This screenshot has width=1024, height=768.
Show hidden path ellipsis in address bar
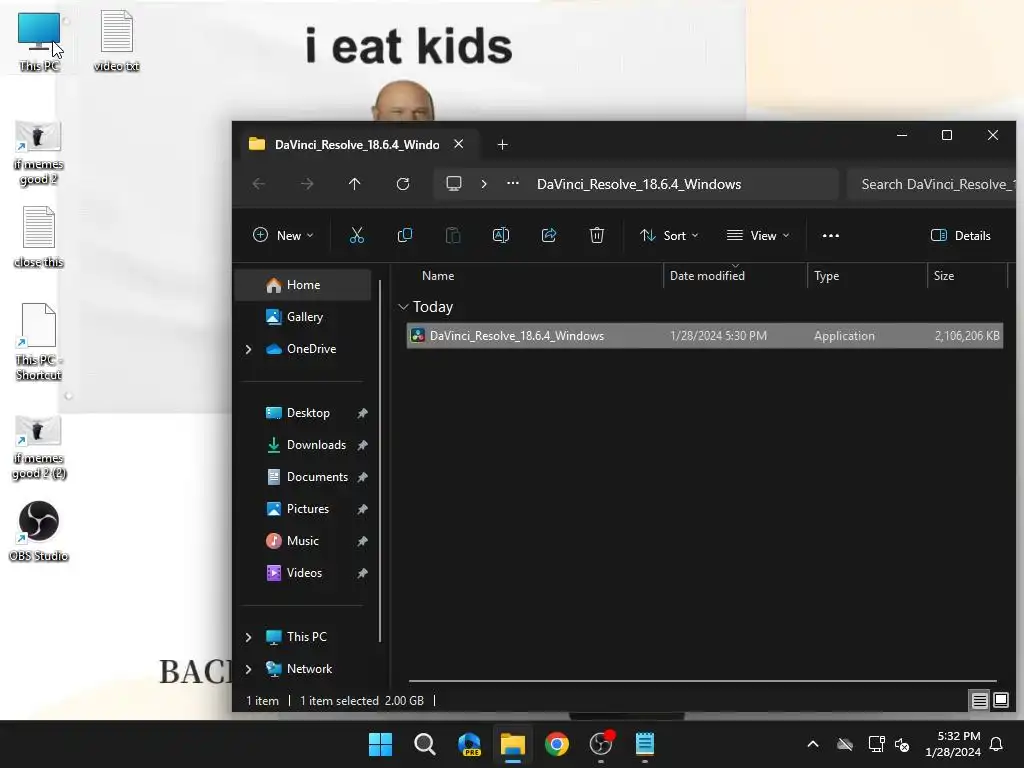513,184
